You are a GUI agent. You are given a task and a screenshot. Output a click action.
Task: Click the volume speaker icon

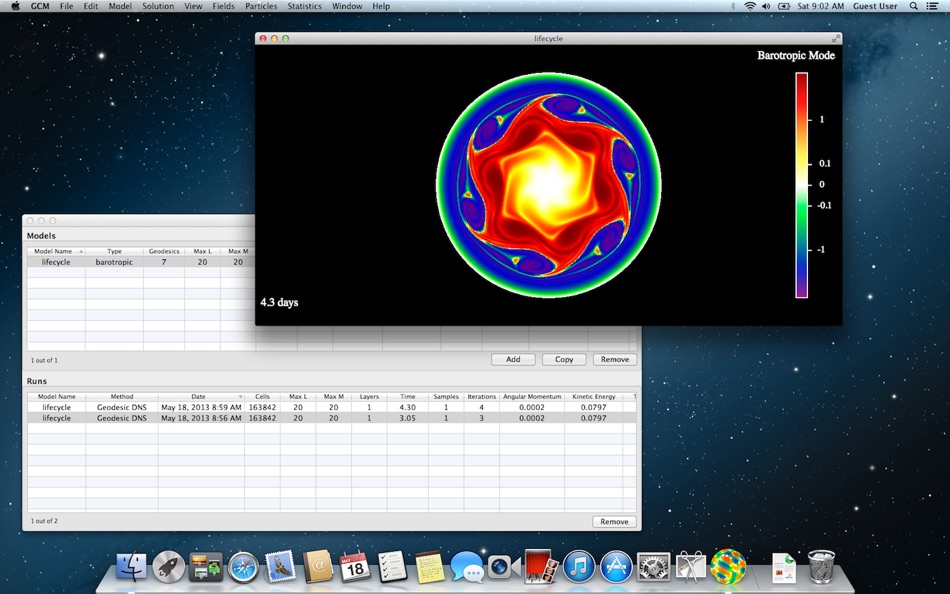pos(766,6)
